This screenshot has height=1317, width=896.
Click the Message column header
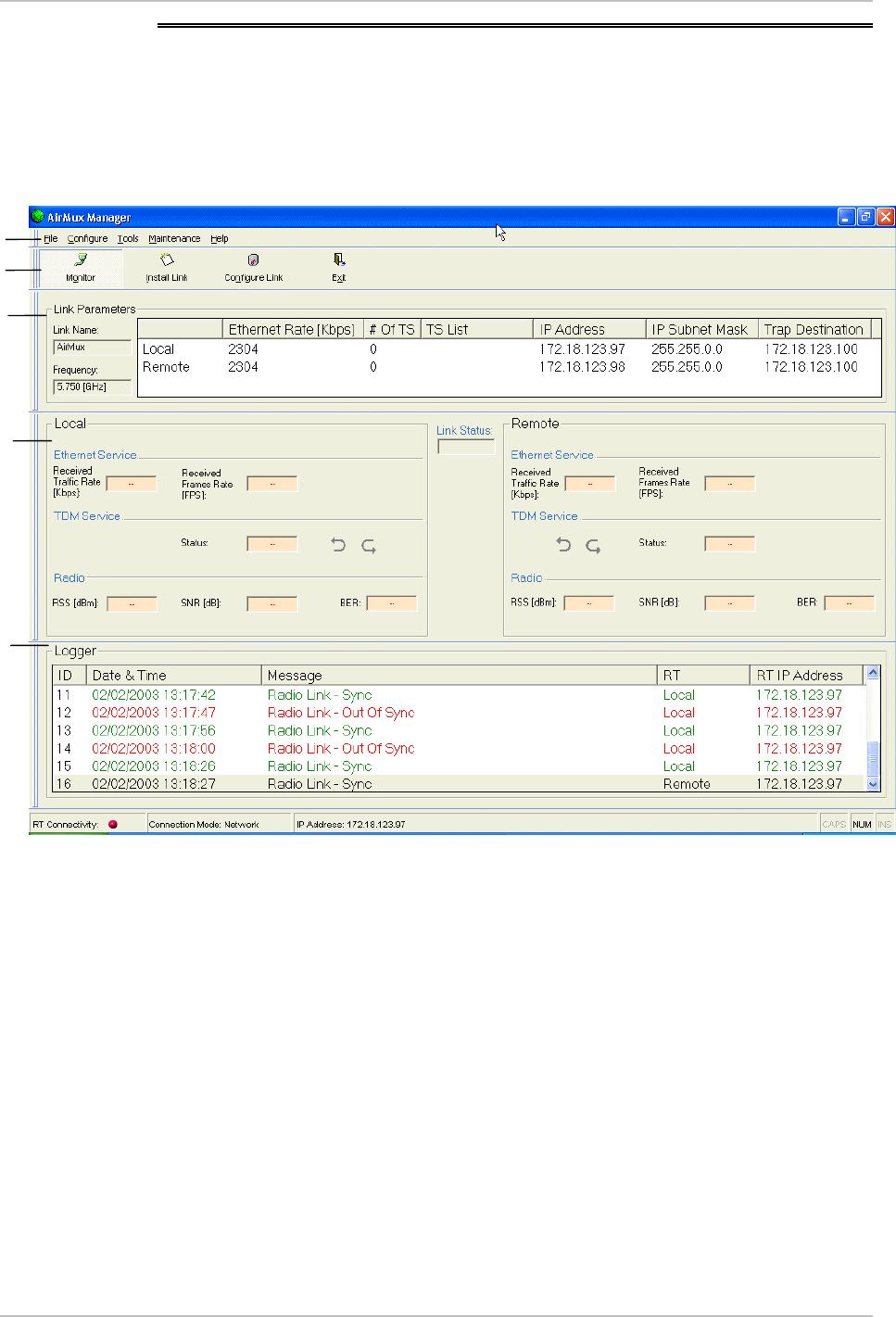(459, 675)
